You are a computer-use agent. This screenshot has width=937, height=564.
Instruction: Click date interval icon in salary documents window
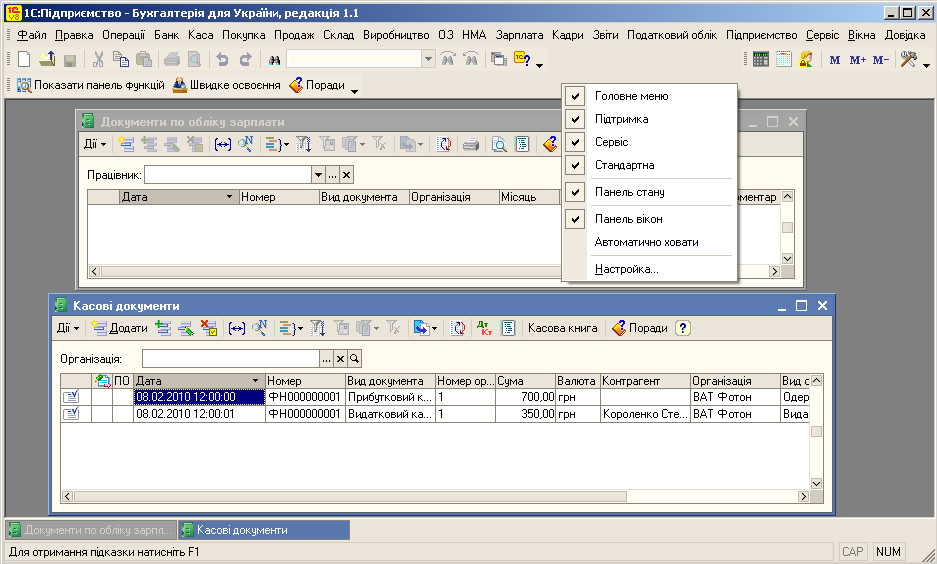pyautogui.click(x=222, y=144)
